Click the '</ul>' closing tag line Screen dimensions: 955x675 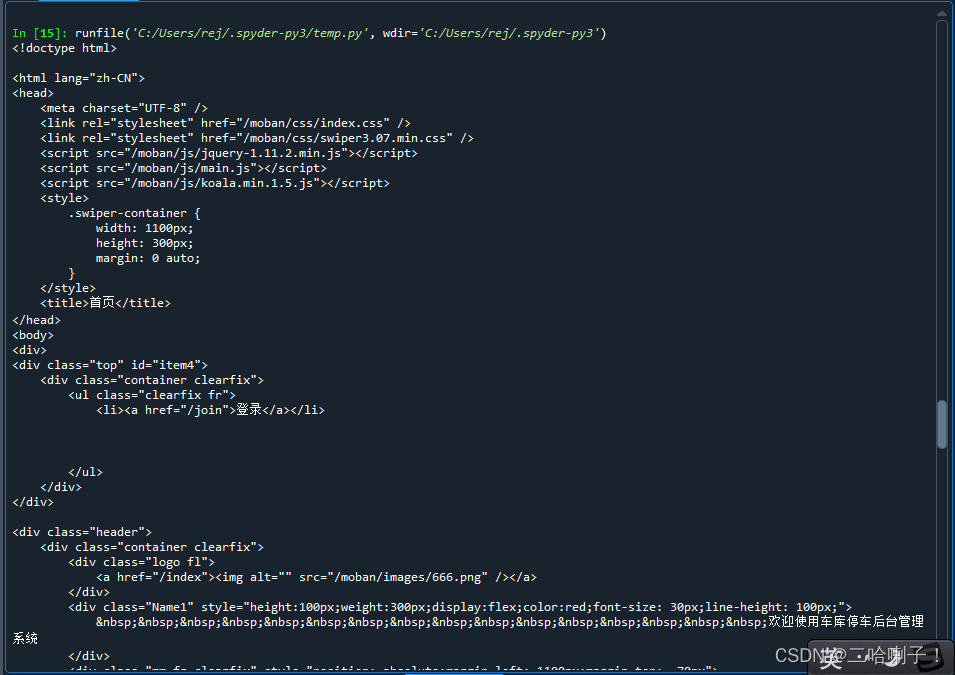pyautogui.click(x=85, y=472)
